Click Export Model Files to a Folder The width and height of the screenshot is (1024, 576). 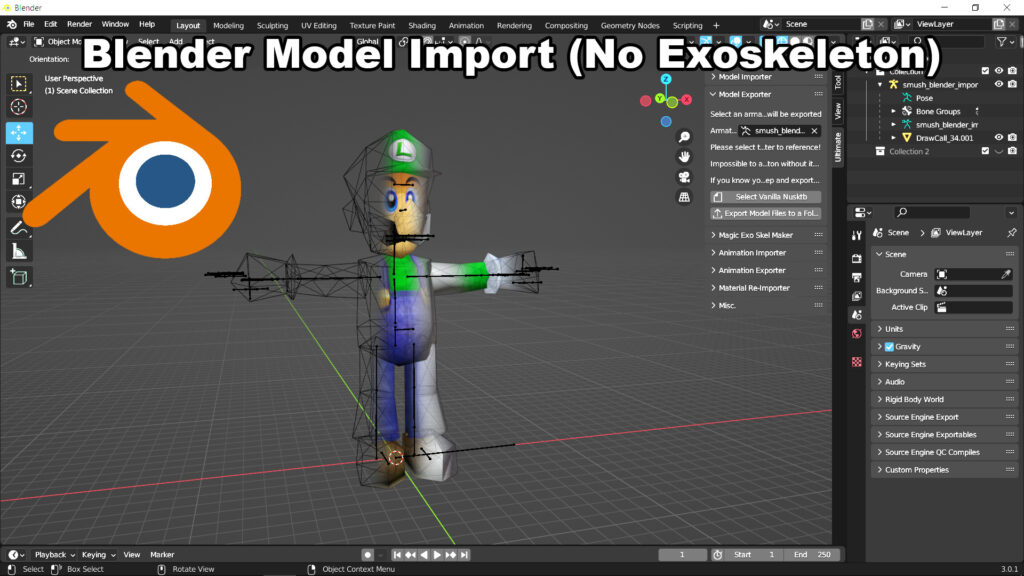click(x=765, y=214)
